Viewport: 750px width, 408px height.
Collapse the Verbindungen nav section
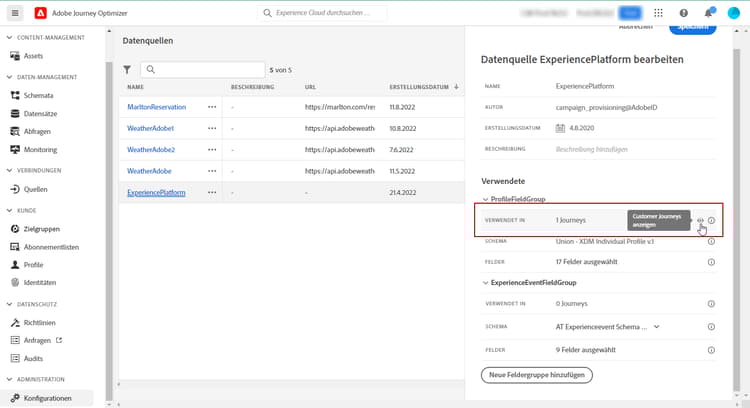(9, 170)
